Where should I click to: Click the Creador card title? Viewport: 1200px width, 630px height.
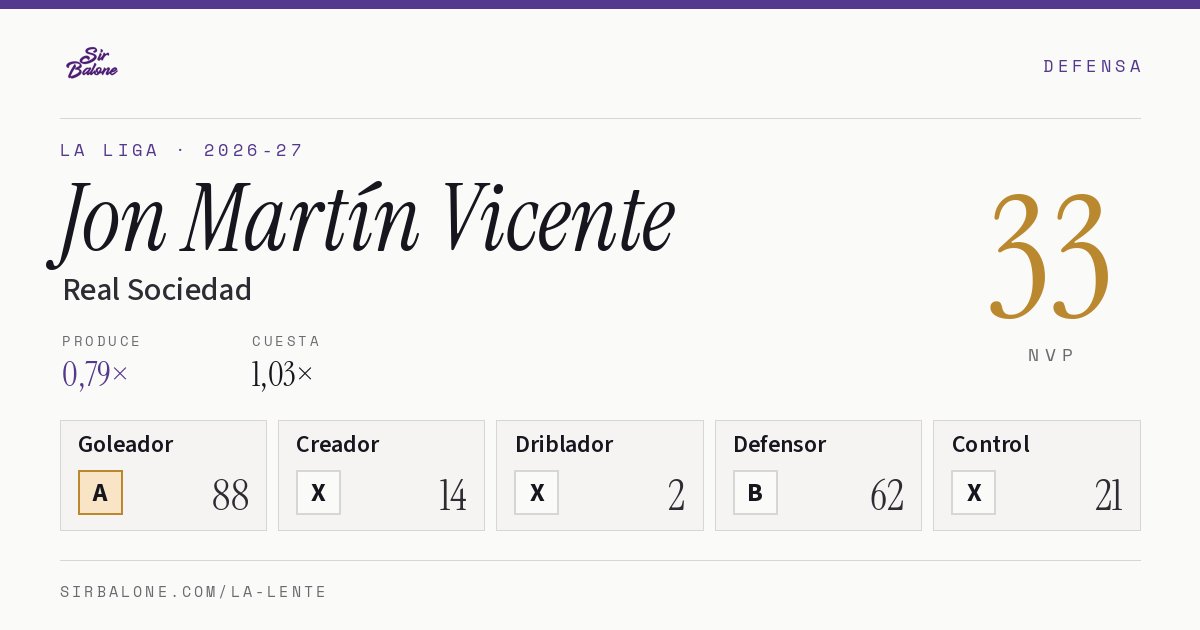[x=338, y=444]
